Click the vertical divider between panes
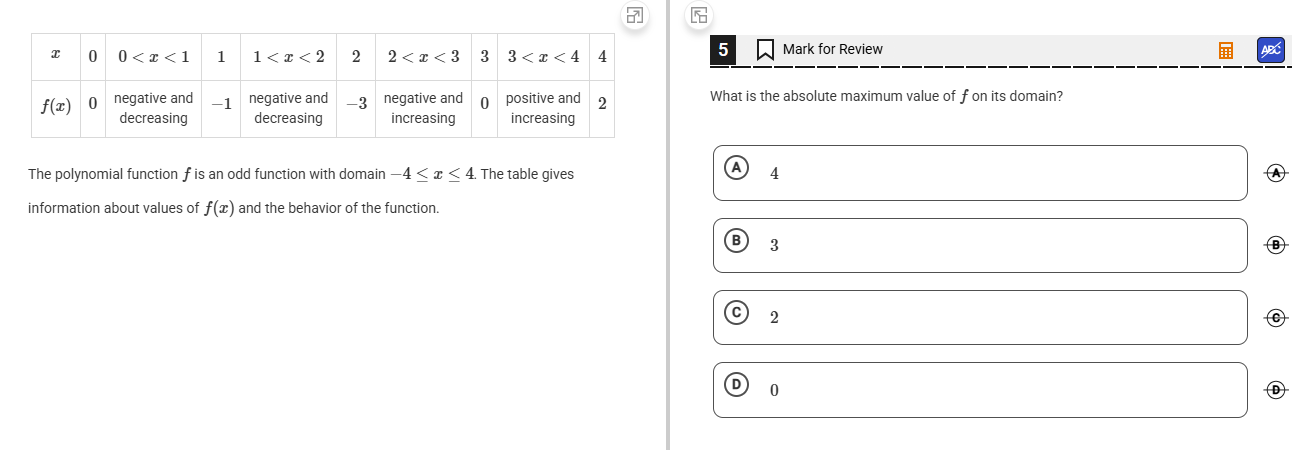The width and height of the screenshot is (1292, 463). coord(667,230)
